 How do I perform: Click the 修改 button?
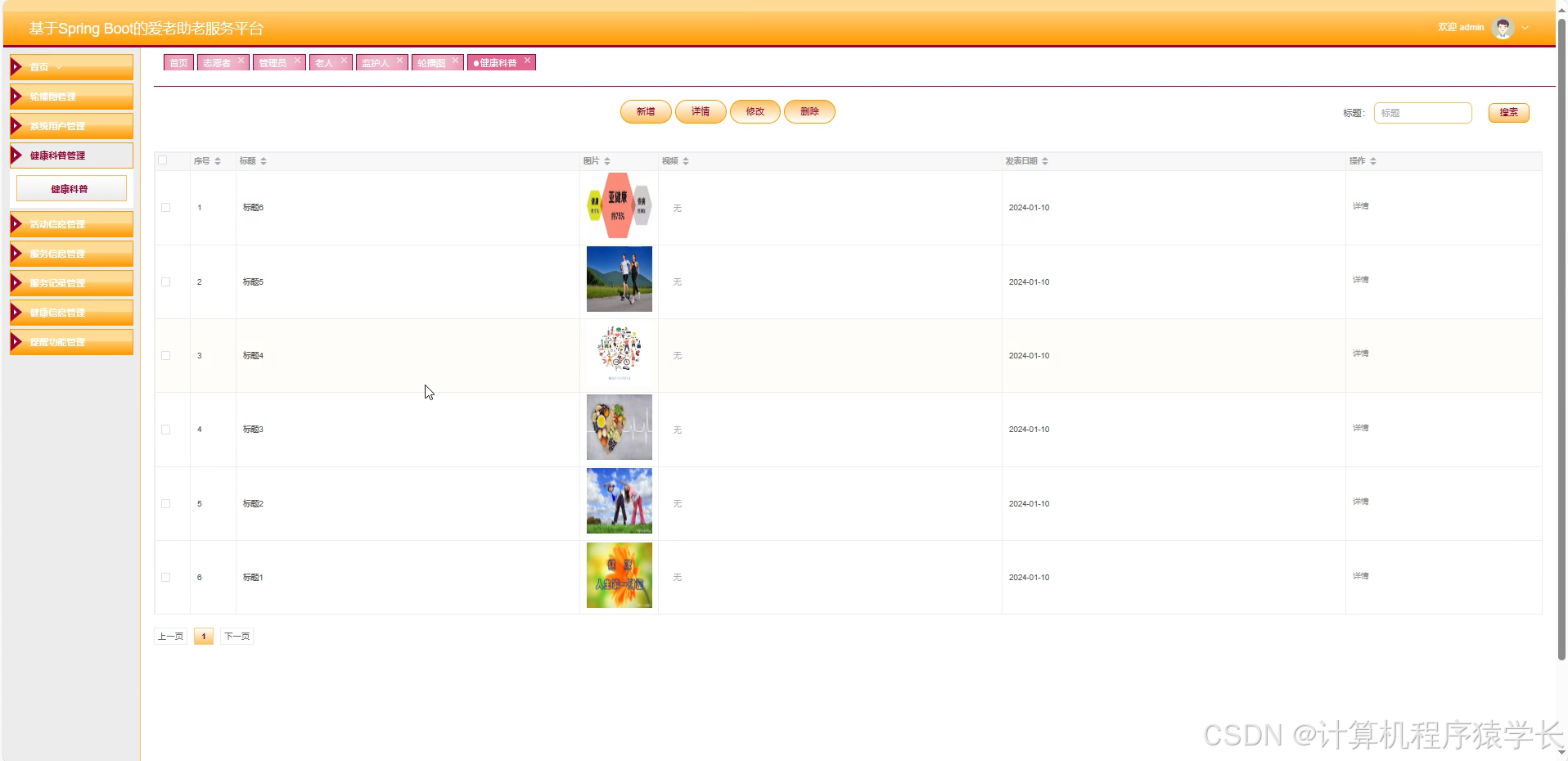pyautogui.click(x=755, y=112)
